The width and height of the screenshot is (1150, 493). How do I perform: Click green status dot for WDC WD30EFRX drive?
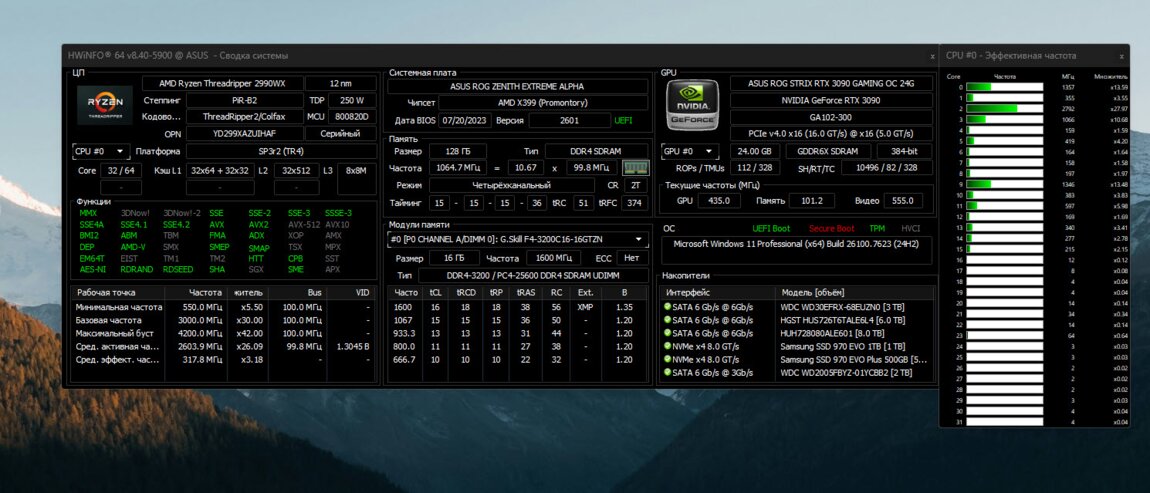coord(668,306)
